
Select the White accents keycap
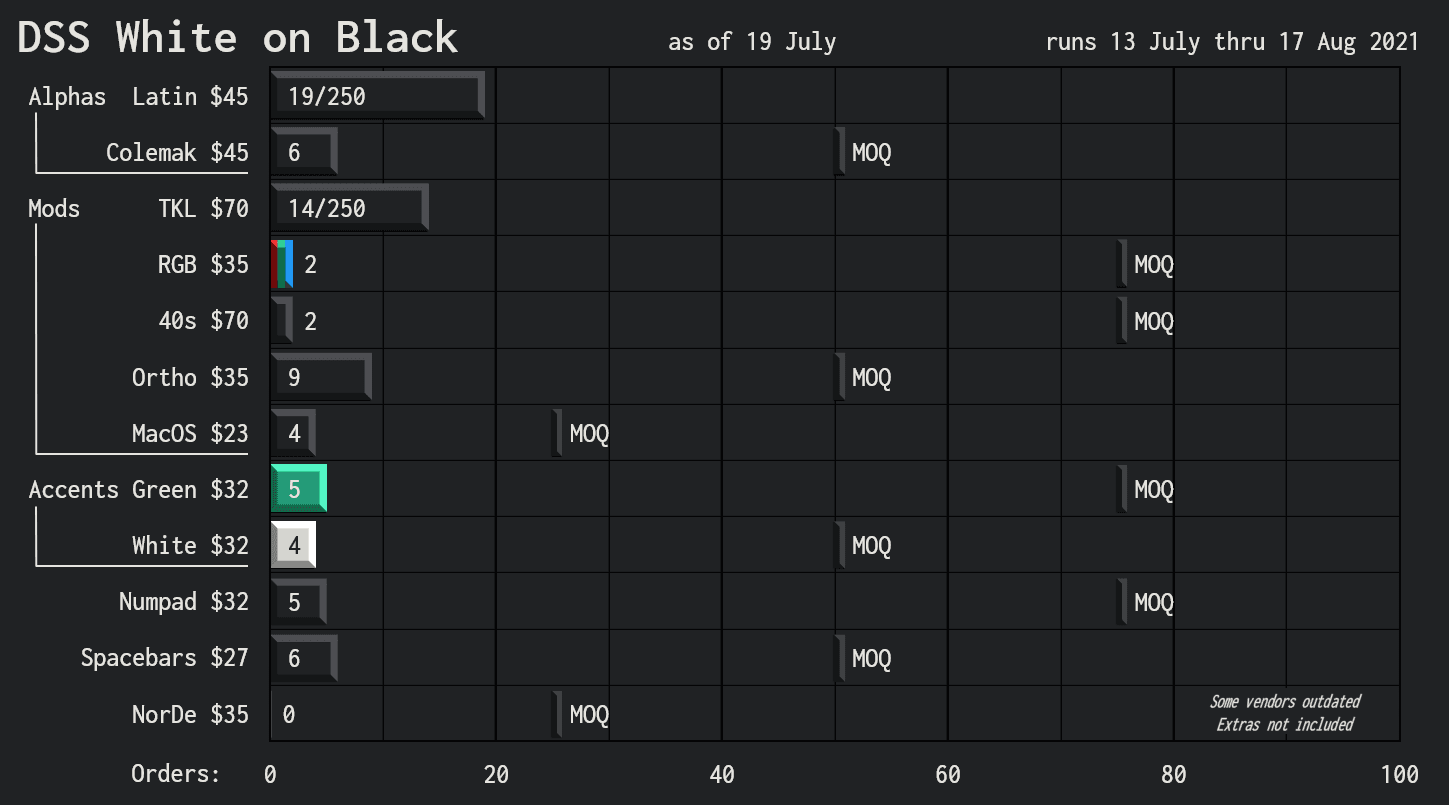pyautogui.click(x=291, y=544)
